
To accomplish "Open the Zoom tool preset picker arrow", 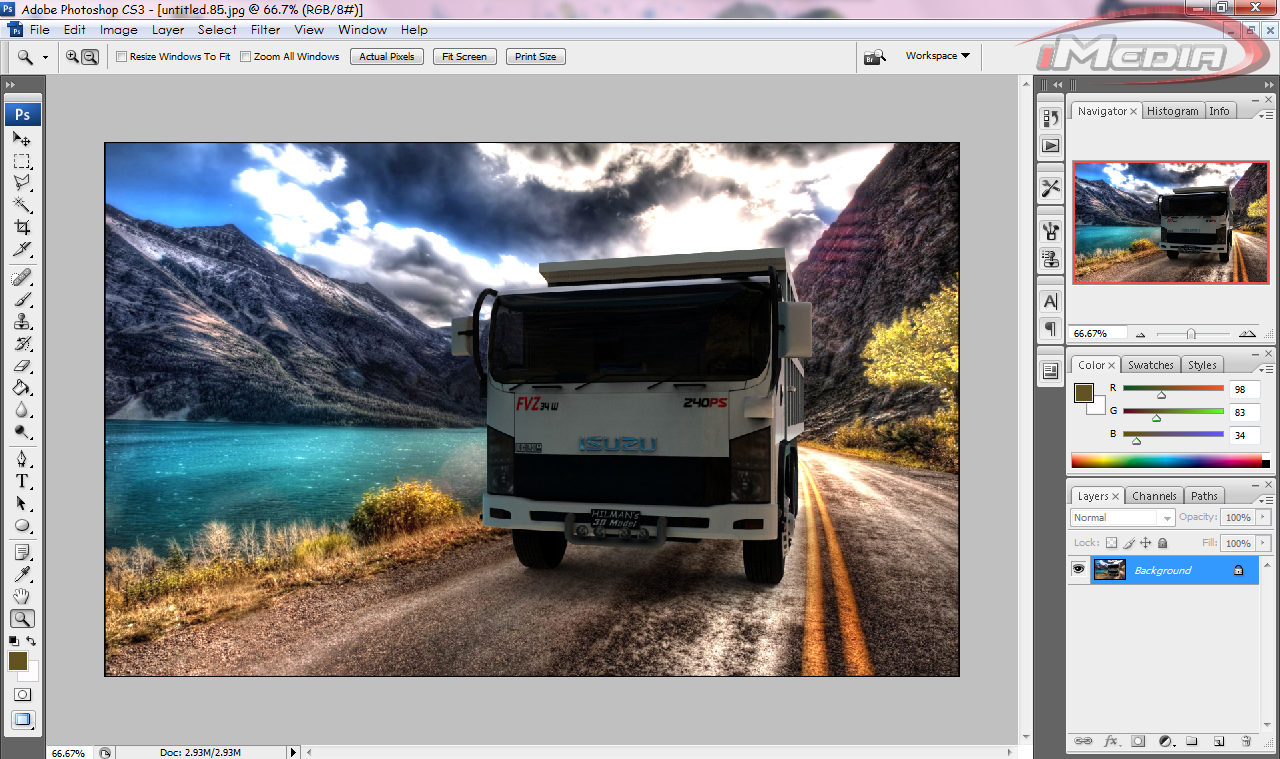I will [x=44, y=57].
